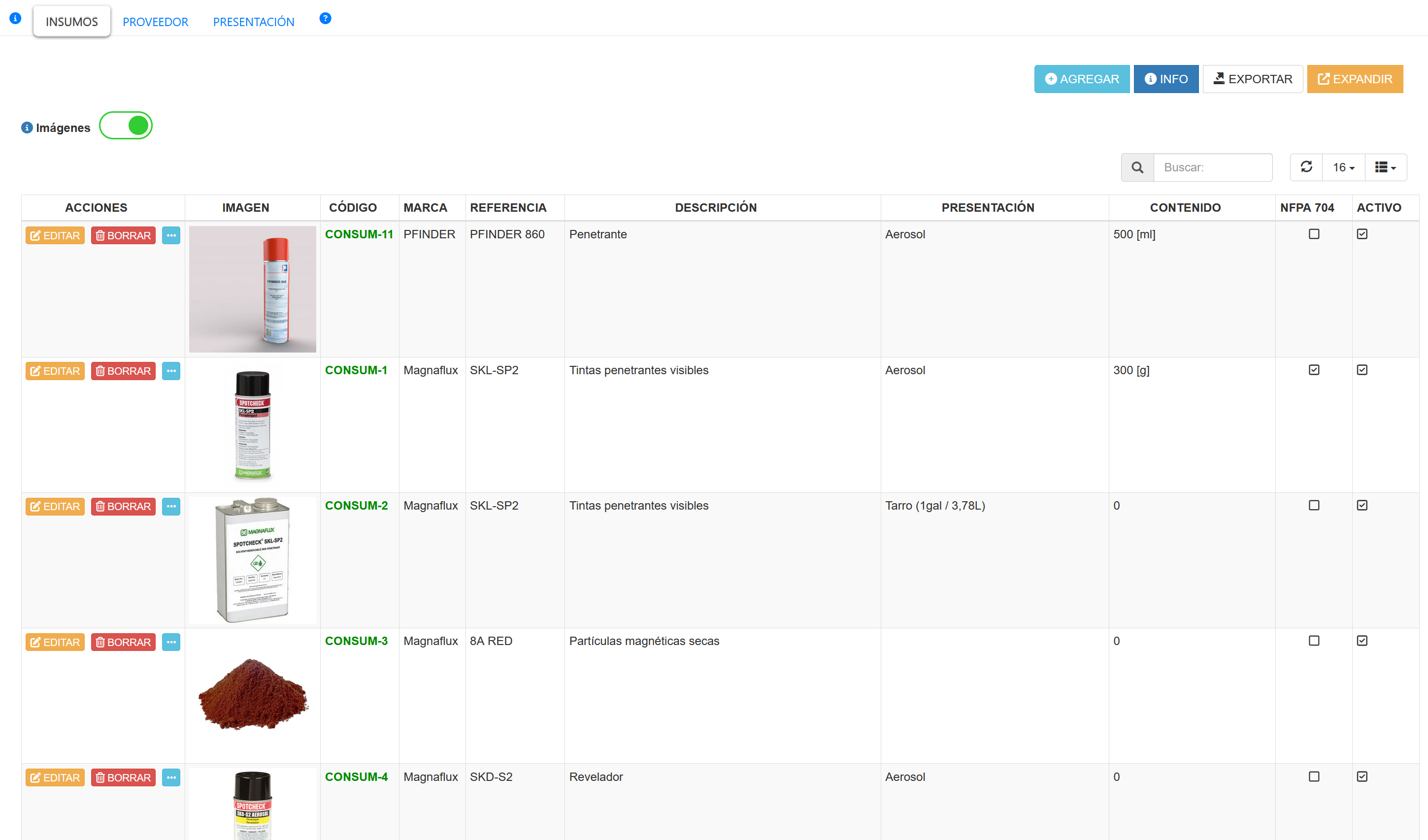Open more options for CONSUM-11 row

[x=170, y=236]
